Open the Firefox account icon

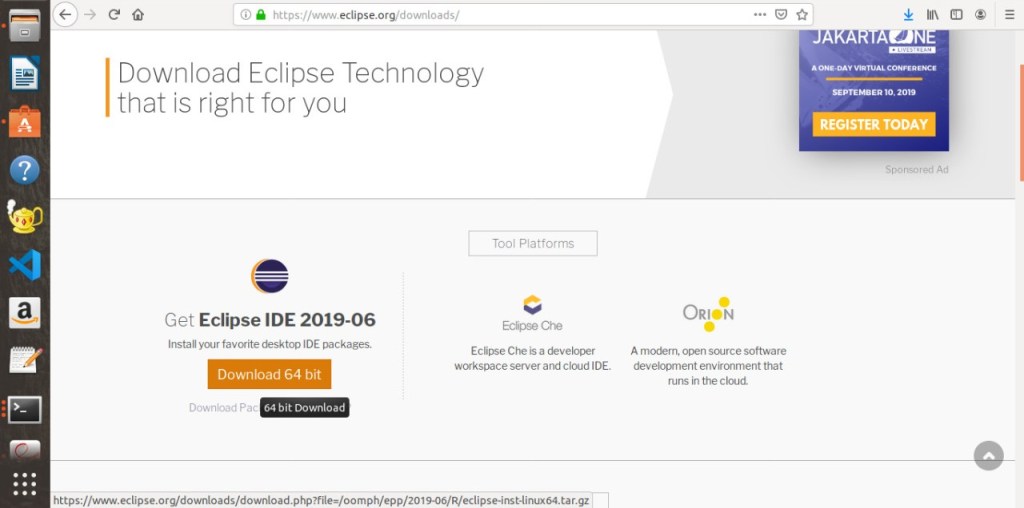[x=981, y=15]
